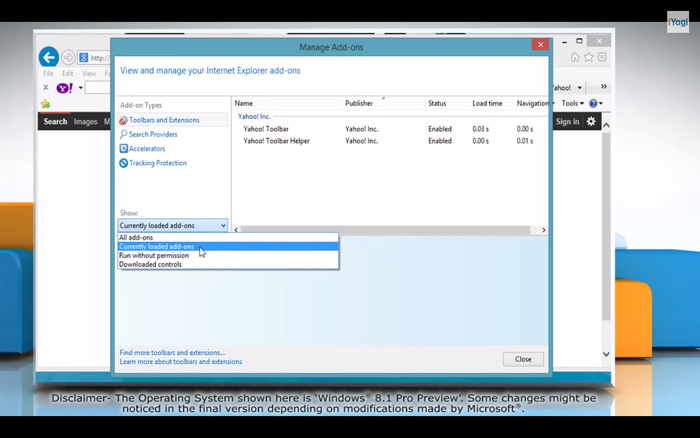
Task: Select Tracking Protection add-on type
Action: click(157, 163)
